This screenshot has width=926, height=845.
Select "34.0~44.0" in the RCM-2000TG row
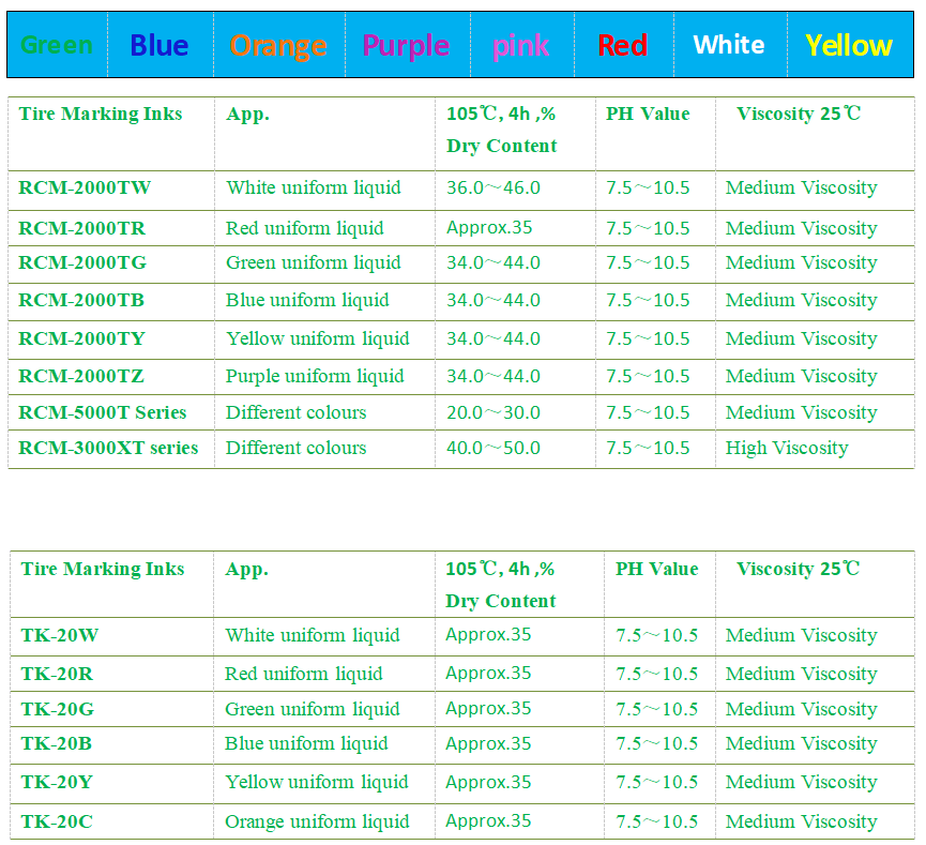click(x=493, y=263)
